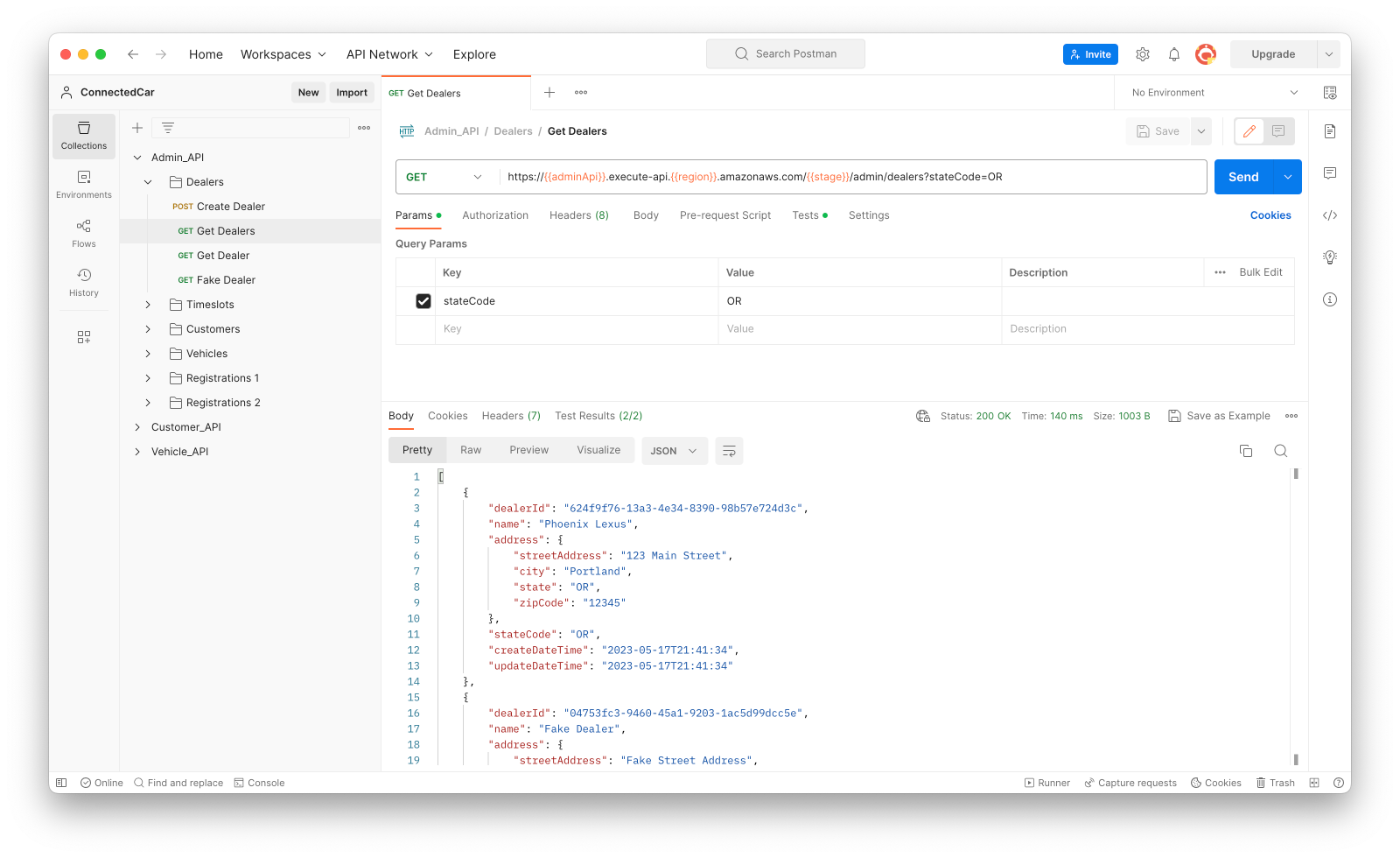Screen dimensions: 1400x858
Task: Click the request URL field
Action: pyautogui.click(x=851, y=177)
